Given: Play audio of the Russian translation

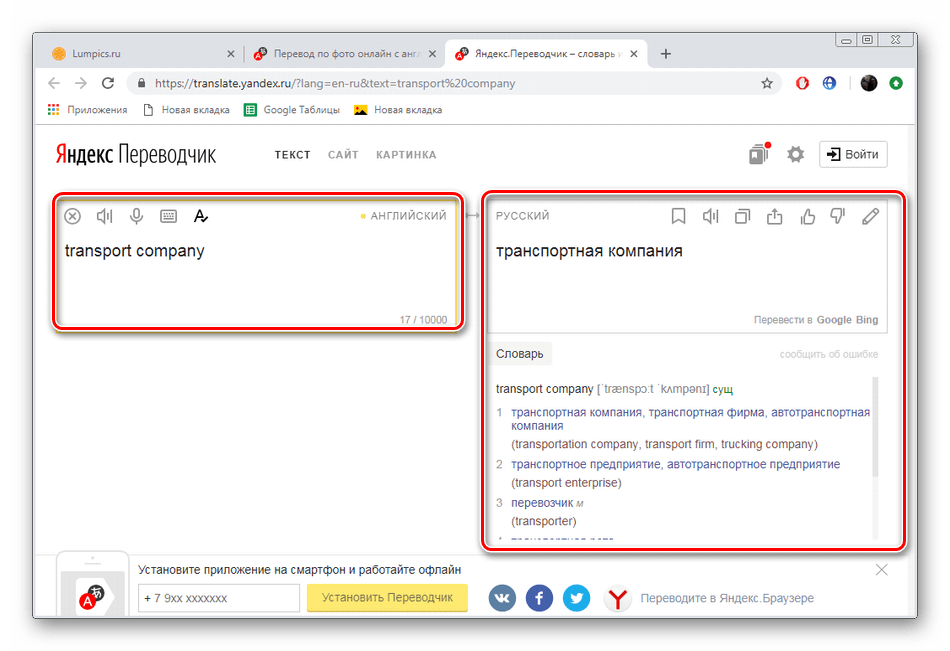Looking at the screenshot, I should point(711,216).
